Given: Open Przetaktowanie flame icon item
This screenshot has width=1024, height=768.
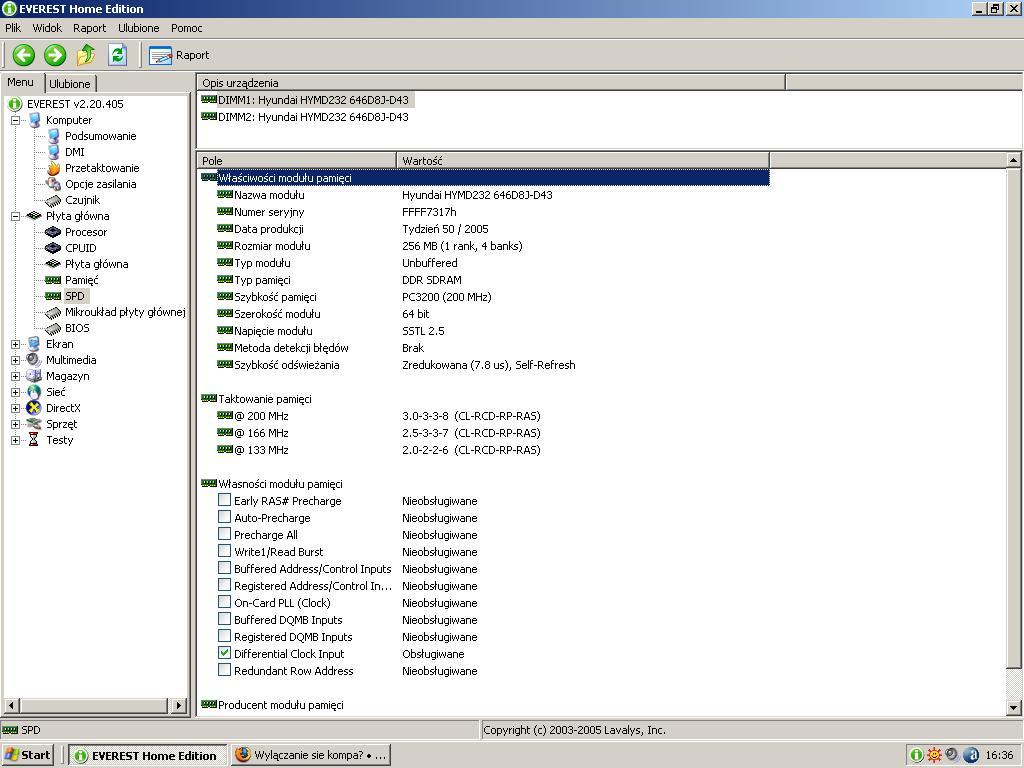Looking at the screenshot, I should (x=102, y=168).
